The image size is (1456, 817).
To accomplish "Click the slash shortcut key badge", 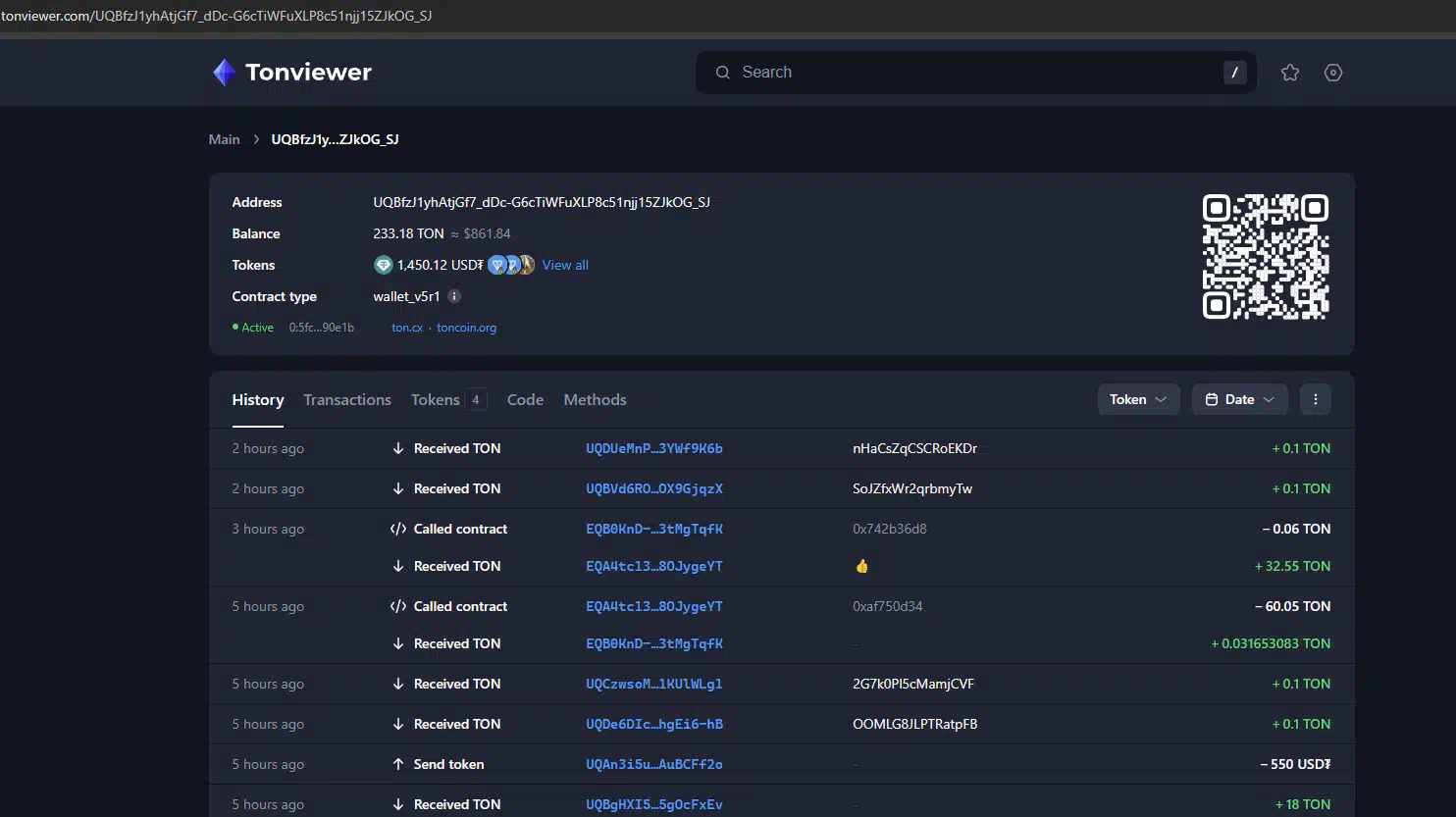I will point(1235,73).
